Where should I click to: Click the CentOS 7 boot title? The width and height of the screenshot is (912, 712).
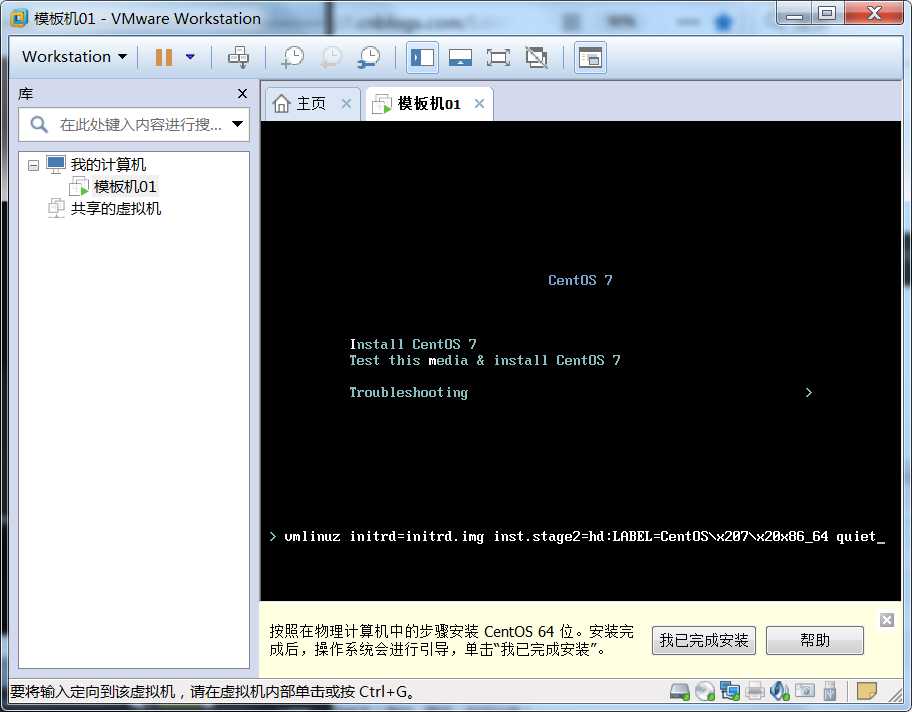tap(580, 280)
